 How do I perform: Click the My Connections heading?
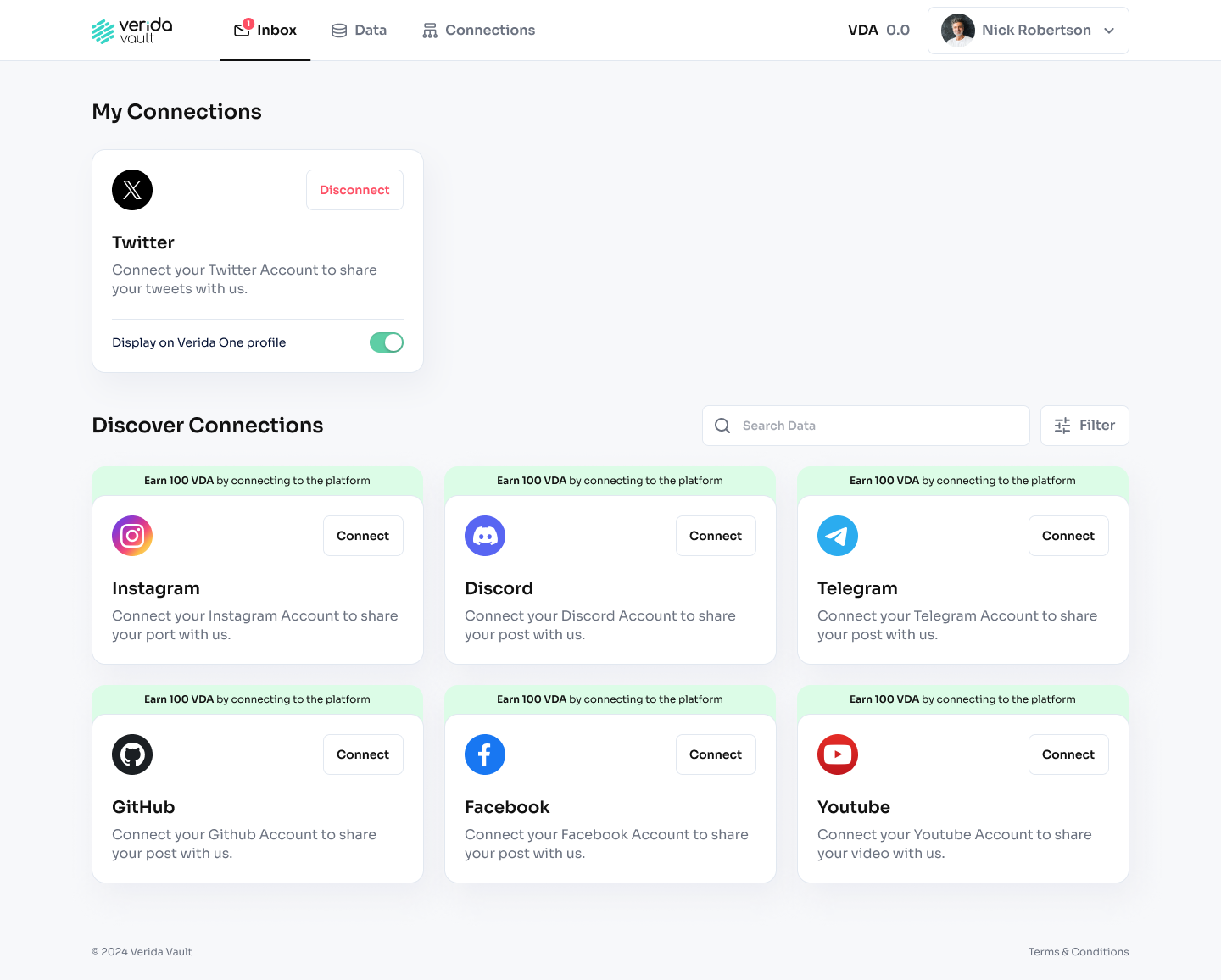(176, 112)
